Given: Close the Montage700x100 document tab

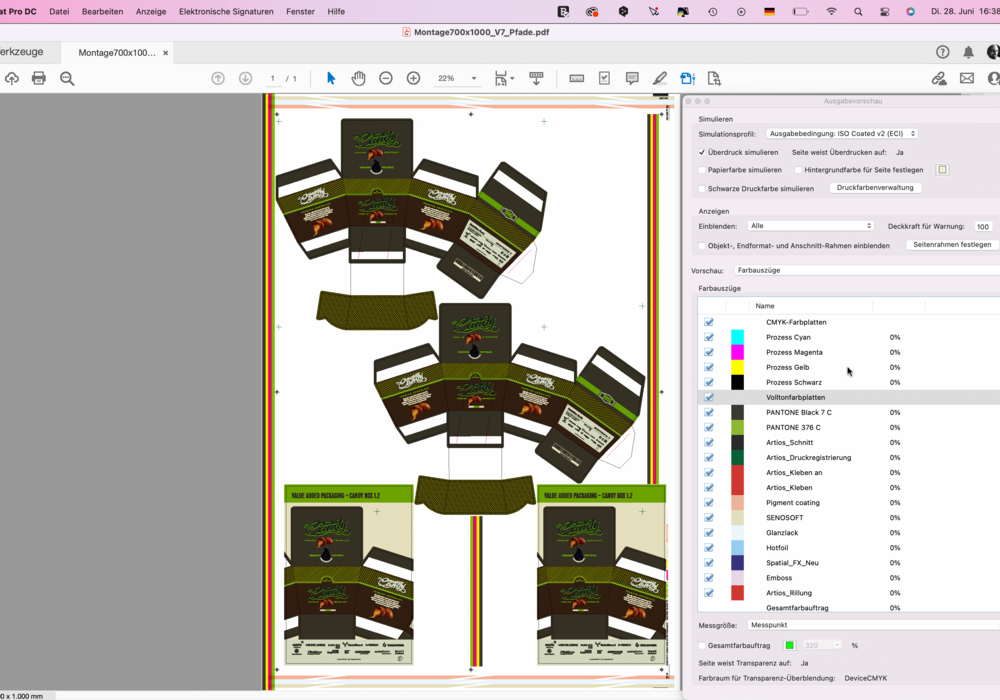Looking at the screenshot, I should (166, 53).
